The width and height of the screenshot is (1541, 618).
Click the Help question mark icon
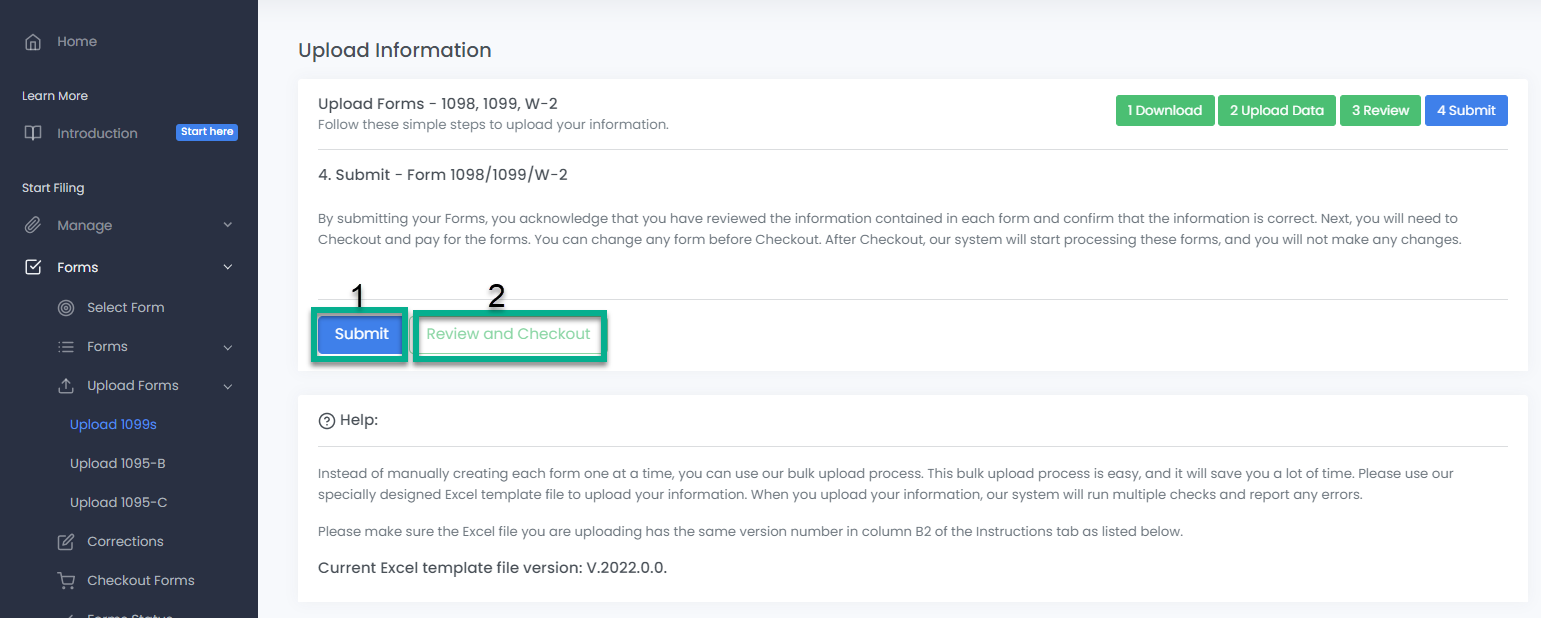click(x=326, y=421)
